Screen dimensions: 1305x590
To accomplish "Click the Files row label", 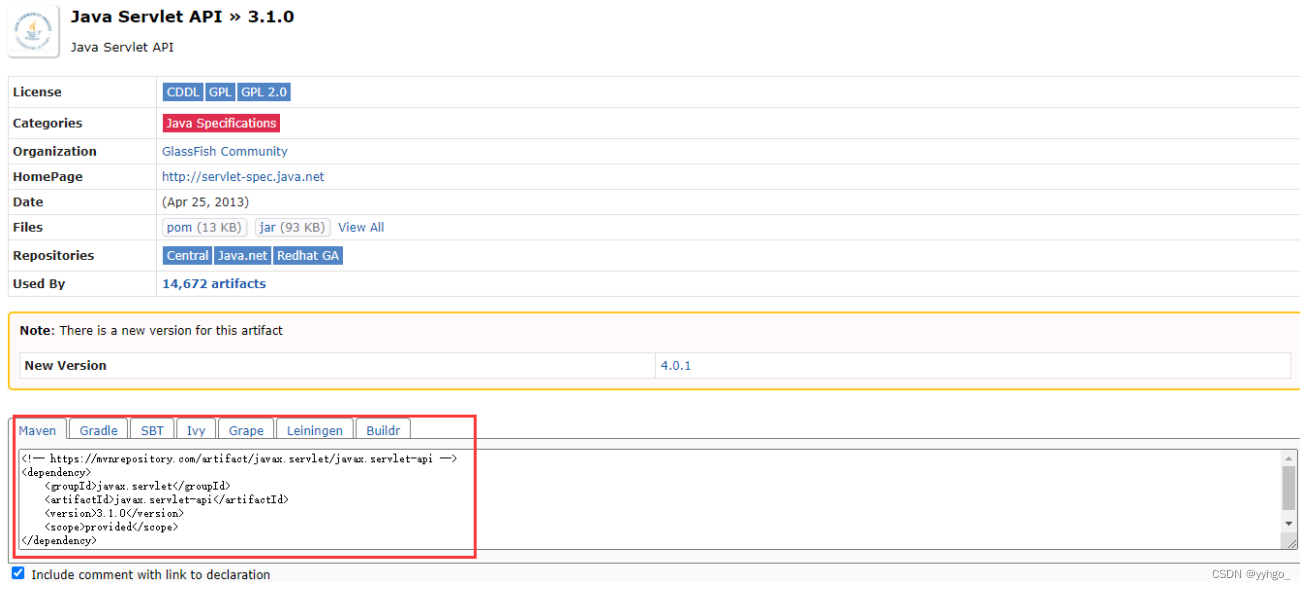I will 28,227.
